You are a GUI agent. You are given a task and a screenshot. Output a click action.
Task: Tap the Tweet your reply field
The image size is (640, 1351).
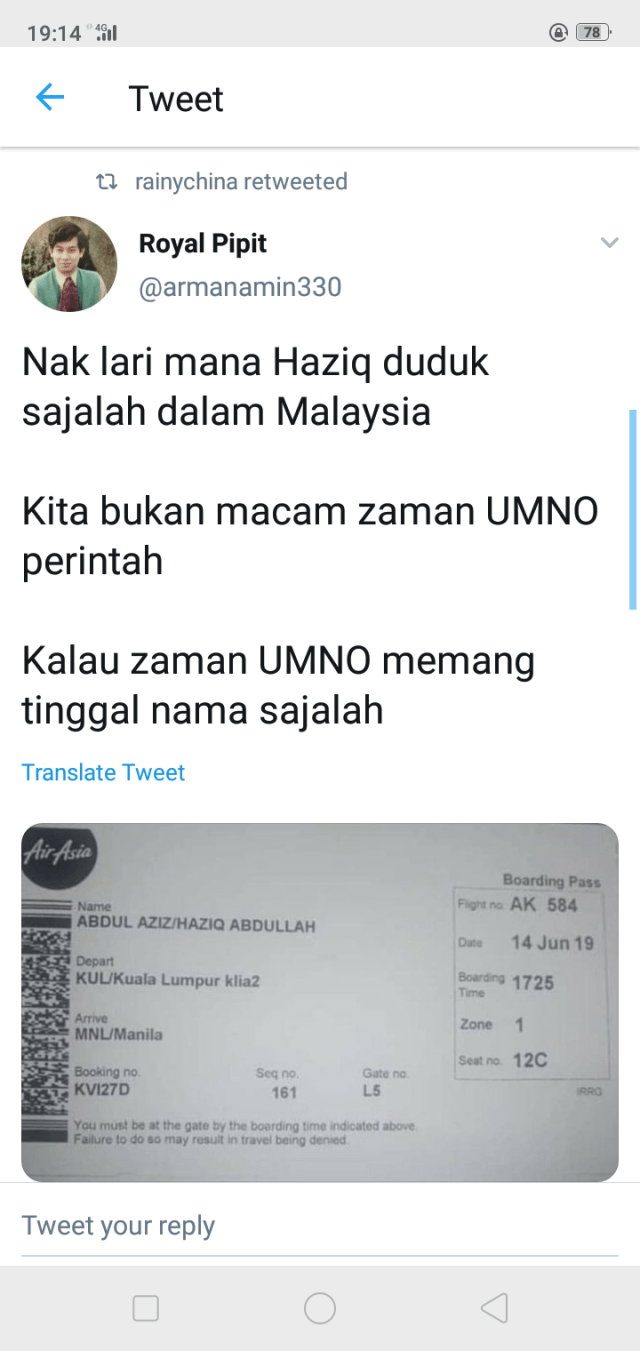(320, 1226)
